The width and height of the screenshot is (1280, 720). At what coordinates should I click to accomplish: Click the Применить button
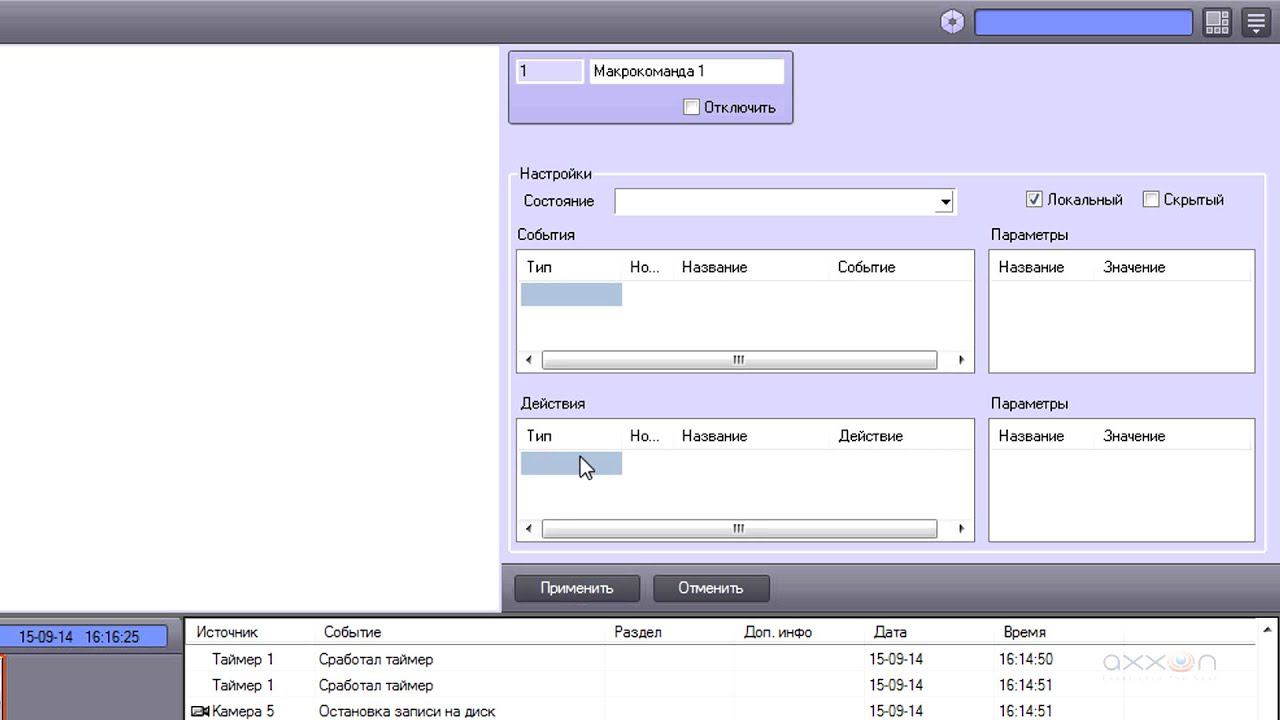[577, 588]
